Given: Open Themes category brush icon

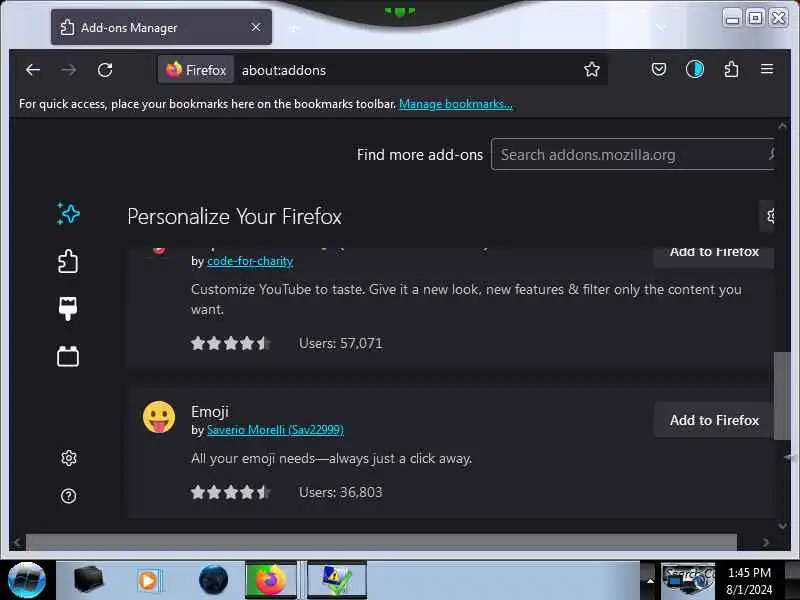Looking at the screenshot, I should coord(68,309).
